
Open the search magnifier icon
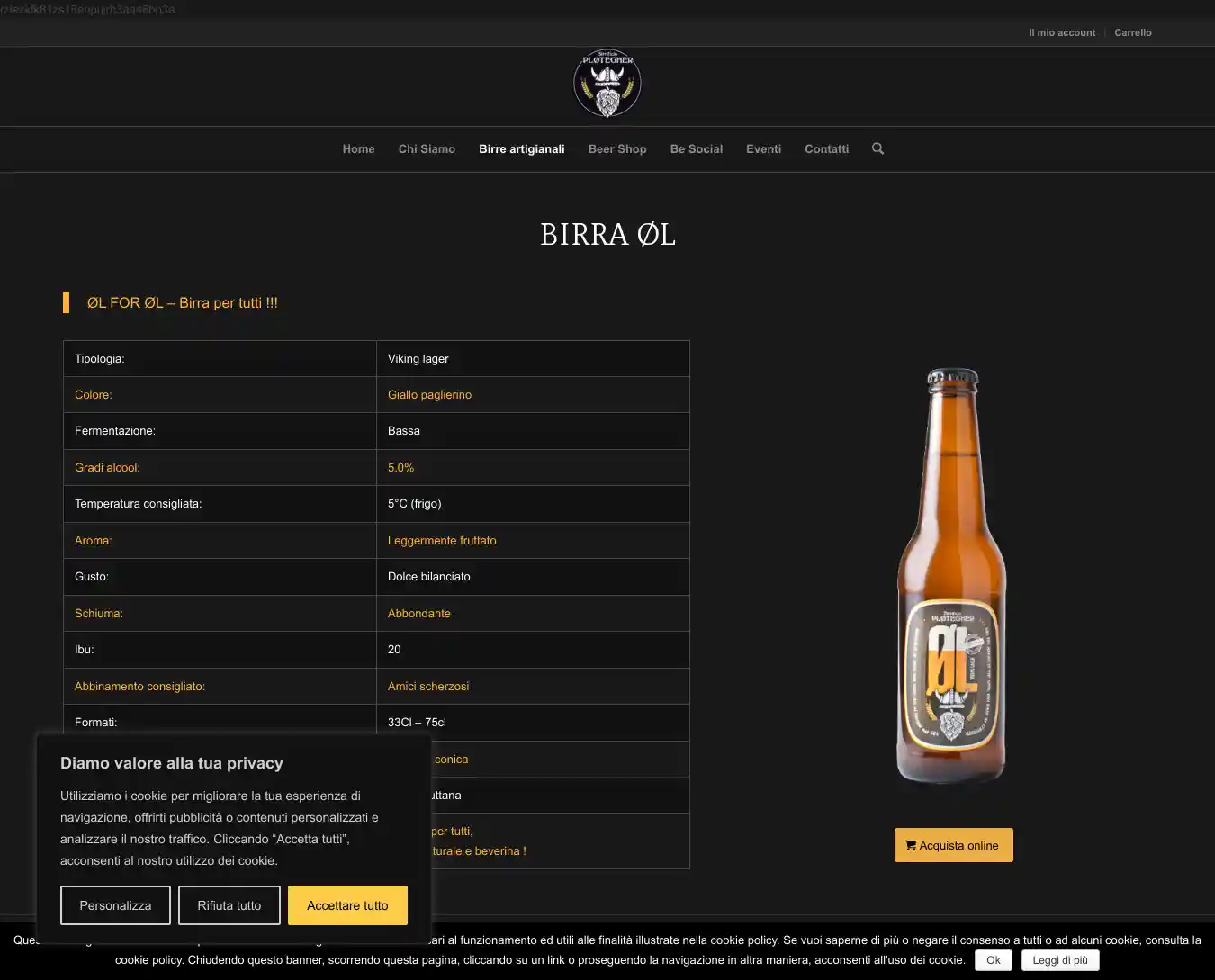pyautogui.click(x=877, y=148)
